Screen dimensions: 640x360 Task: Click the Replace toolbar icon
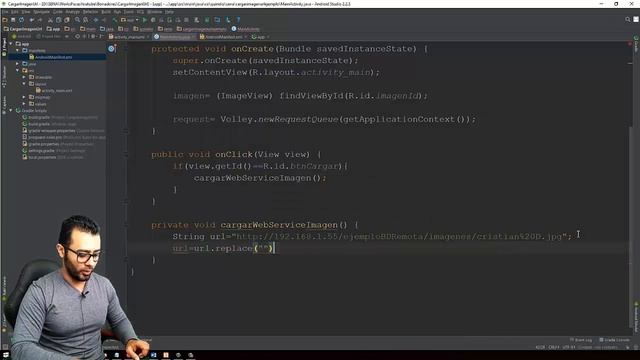[x=85, y=20]
